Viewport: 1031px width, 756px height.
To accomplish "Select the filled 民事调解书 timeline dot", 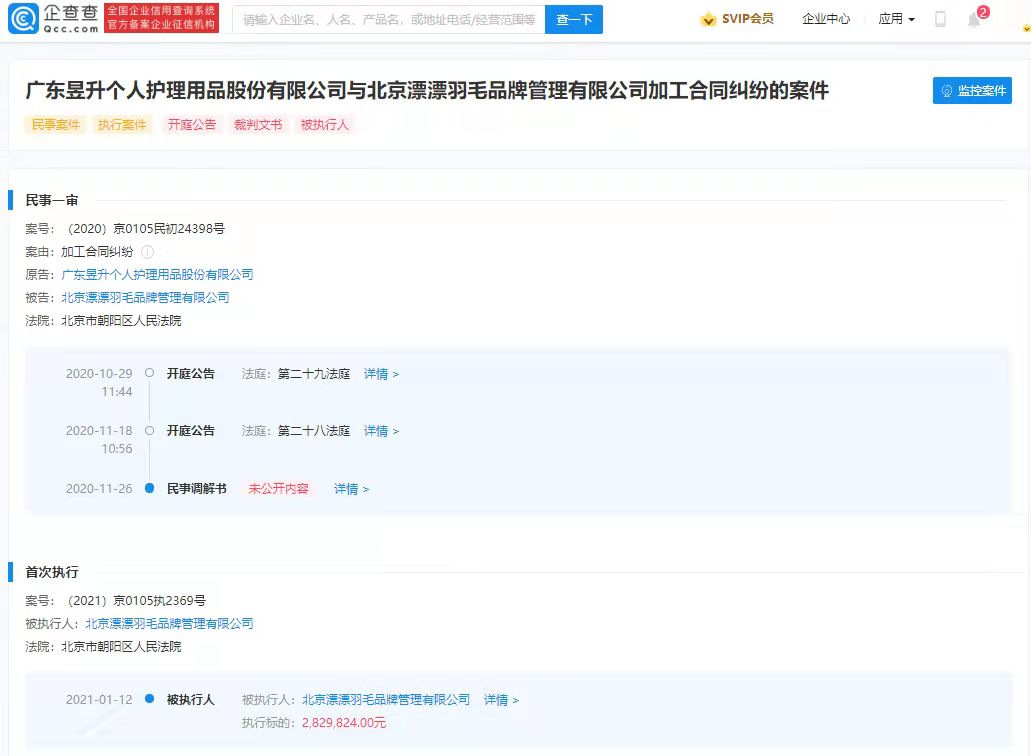I will pos(149,488).
